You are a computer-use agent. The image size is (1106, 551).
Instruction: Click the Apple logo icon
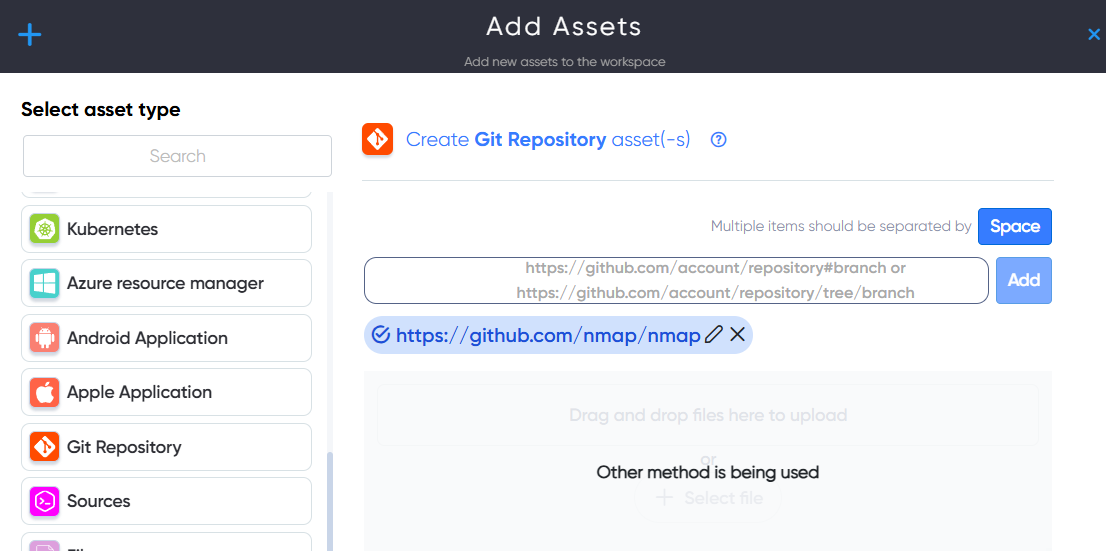pos(44,392)
